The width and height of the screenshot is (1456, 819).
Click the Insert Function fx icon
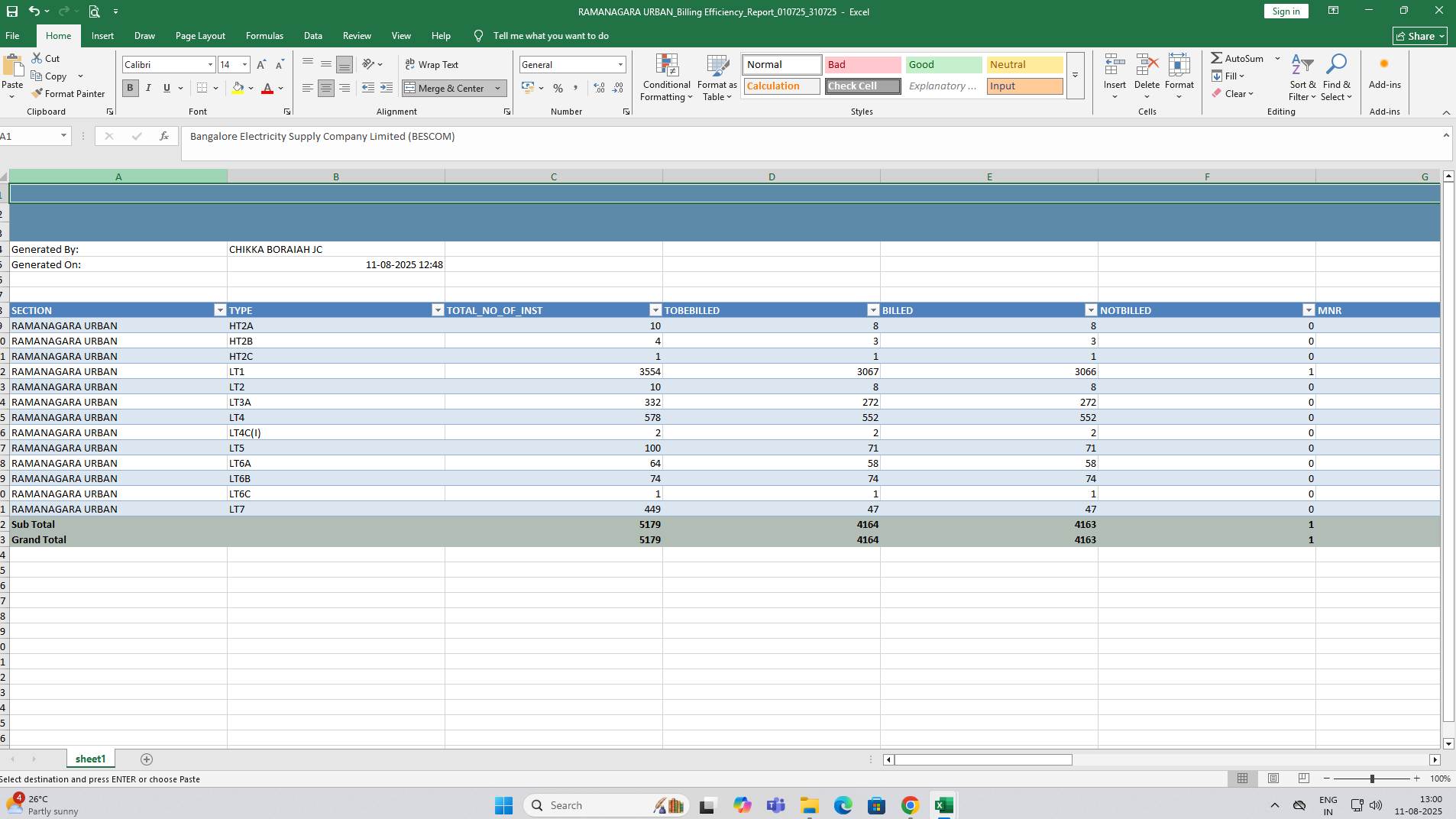point(163,136)
